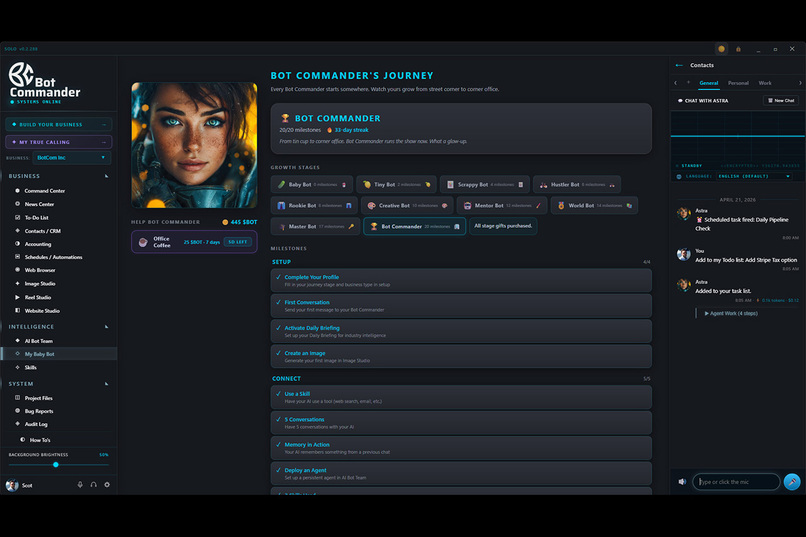Viewport: 806px width, 537px height.
Task: Click the News Center sidebar icon
Action: (x=17, y=204)
